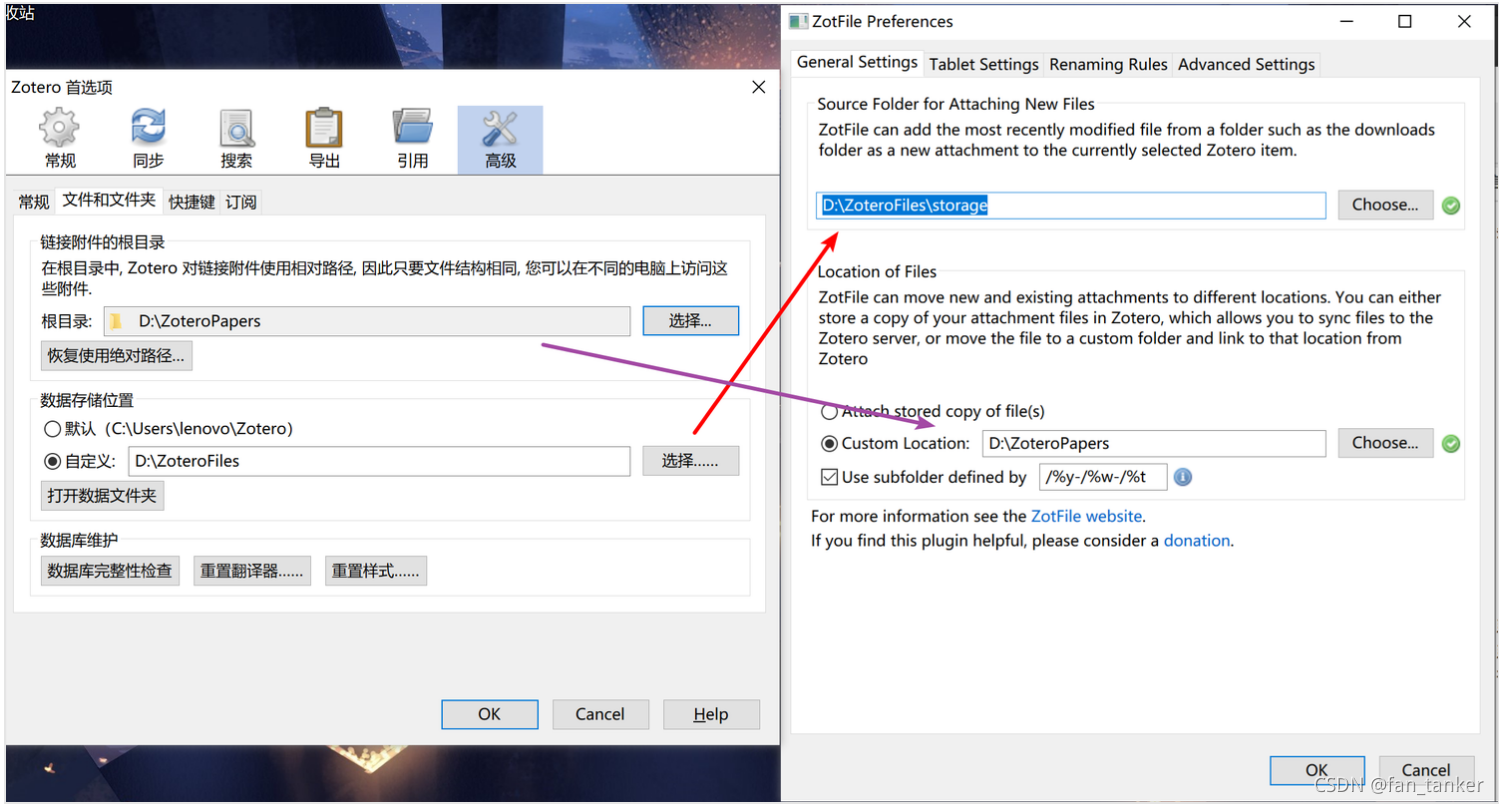Toggle Use subfolder defined by checkbox
Viewport: 1499px width, 805px height.
tap(829, 477)
